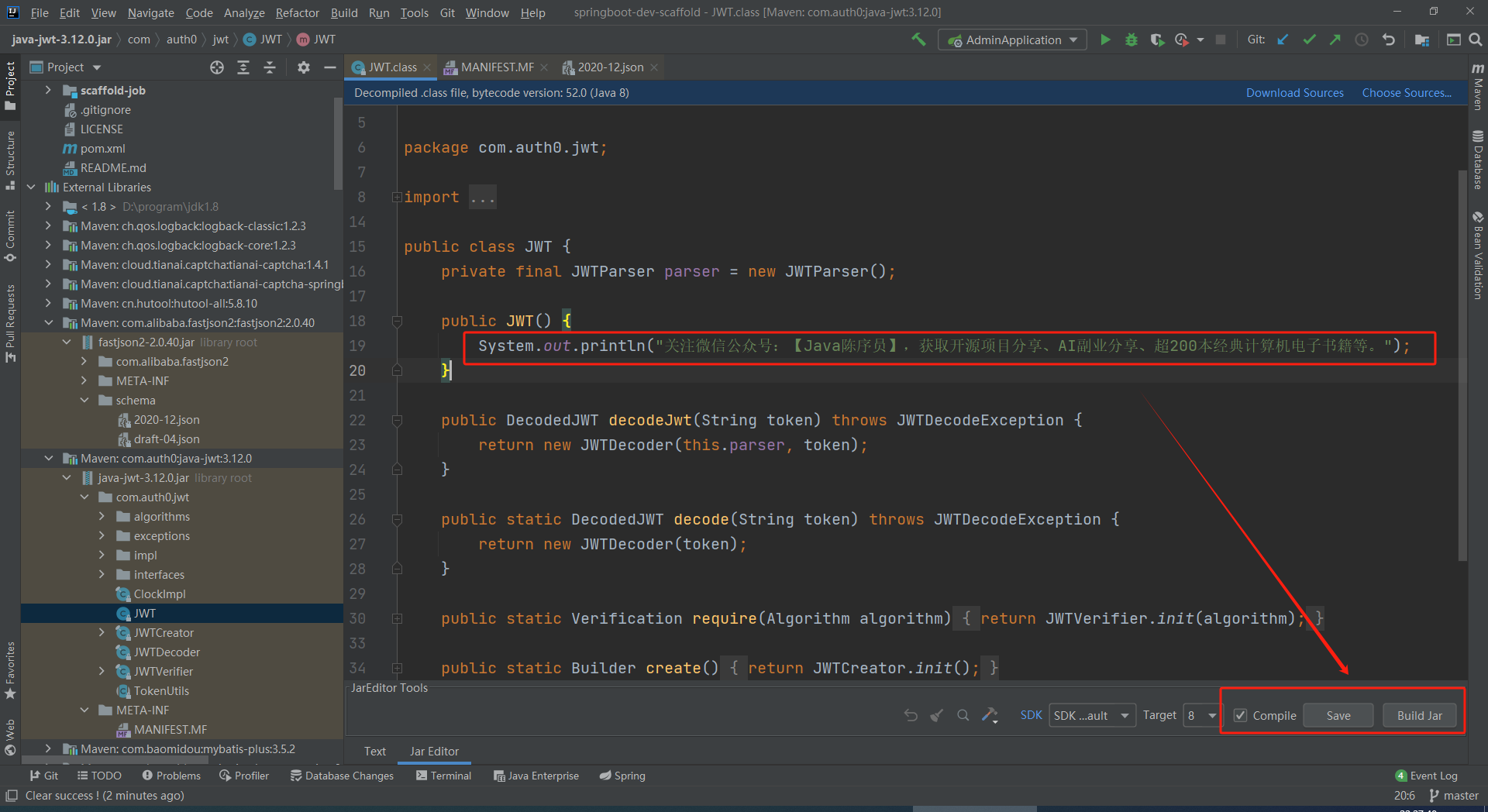This screenshot has width=1488, height=812.
Task: Click the JarEditor undo reset icon
Action: pyautogui.click(x=911, y=715)
